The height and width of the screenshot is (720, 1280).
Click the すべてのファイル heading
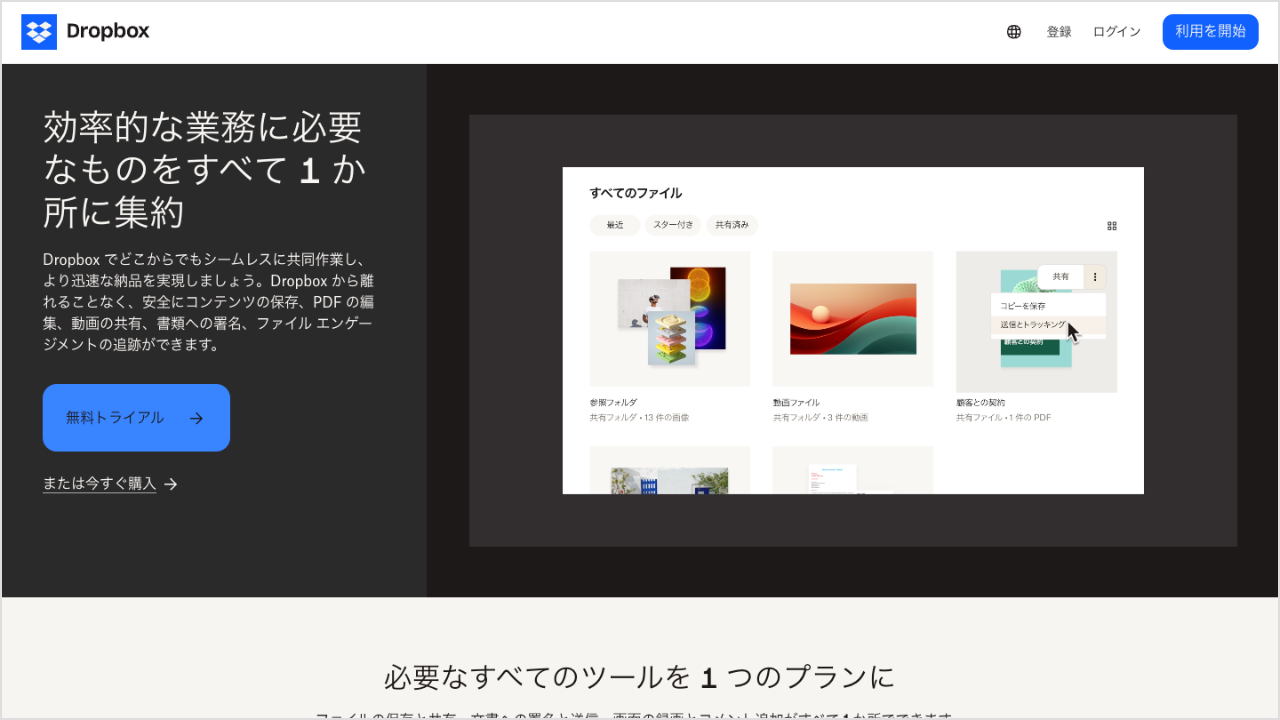tap(635, 193)
